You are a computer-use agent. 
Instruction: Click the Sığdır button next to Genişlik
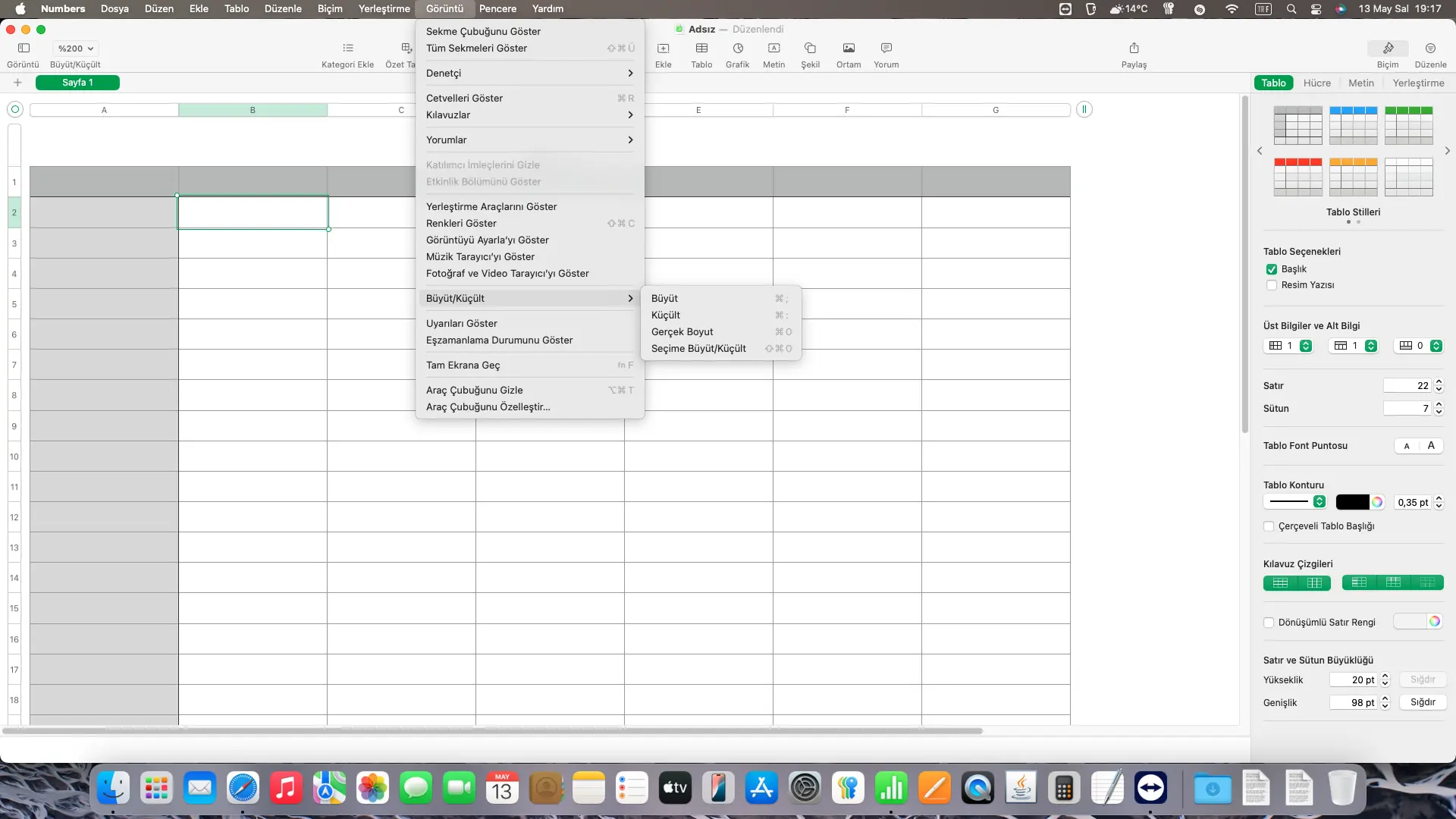(1423, 702)
